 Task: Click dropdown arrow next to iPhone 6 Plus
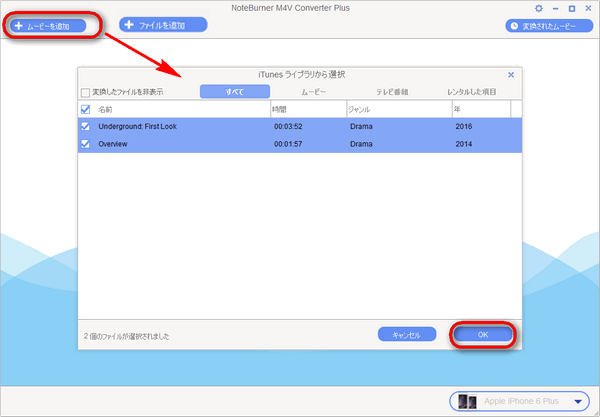point(578,402)
